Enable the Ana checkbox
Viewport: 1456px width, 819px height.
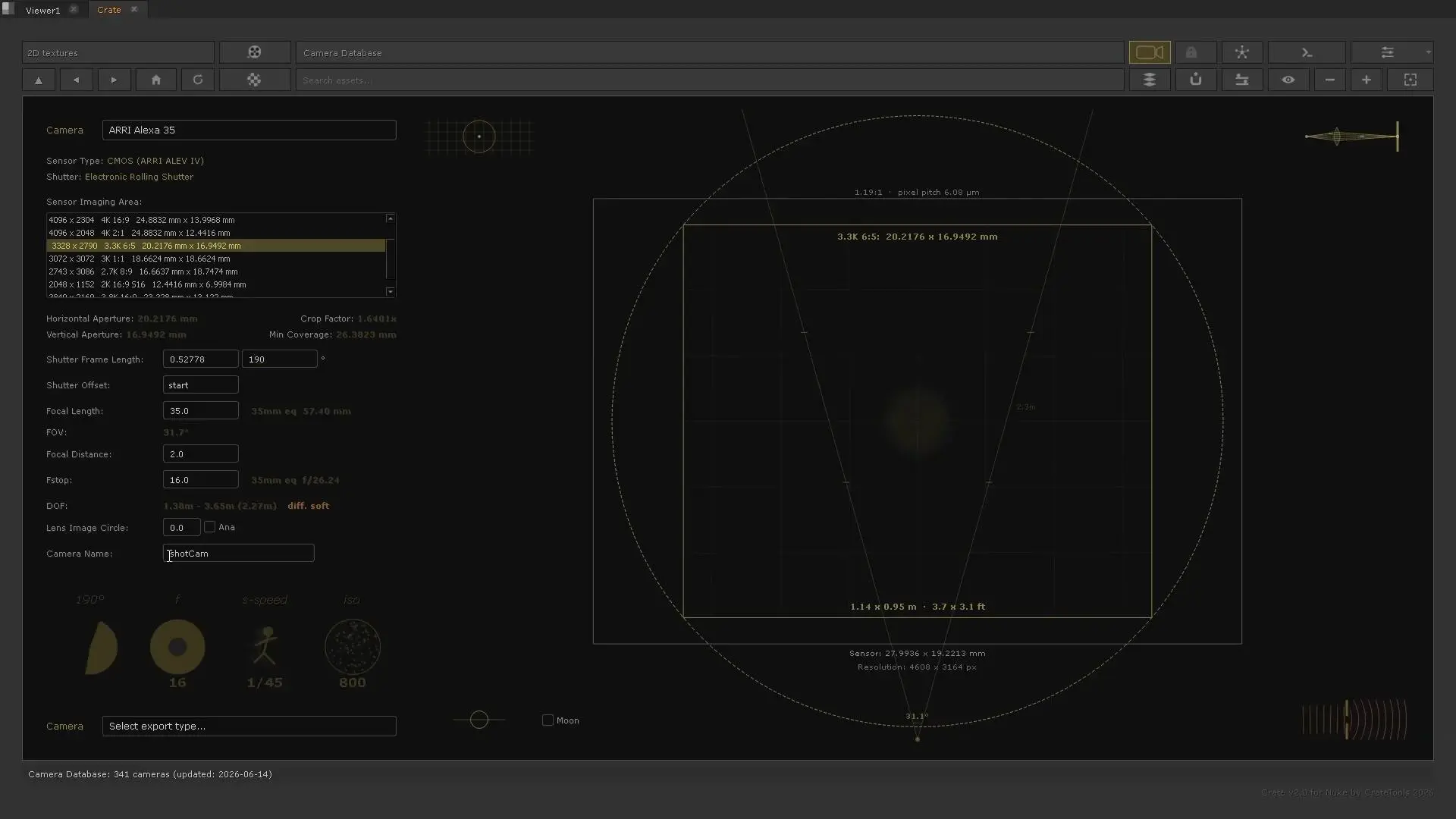coord(210,527)
